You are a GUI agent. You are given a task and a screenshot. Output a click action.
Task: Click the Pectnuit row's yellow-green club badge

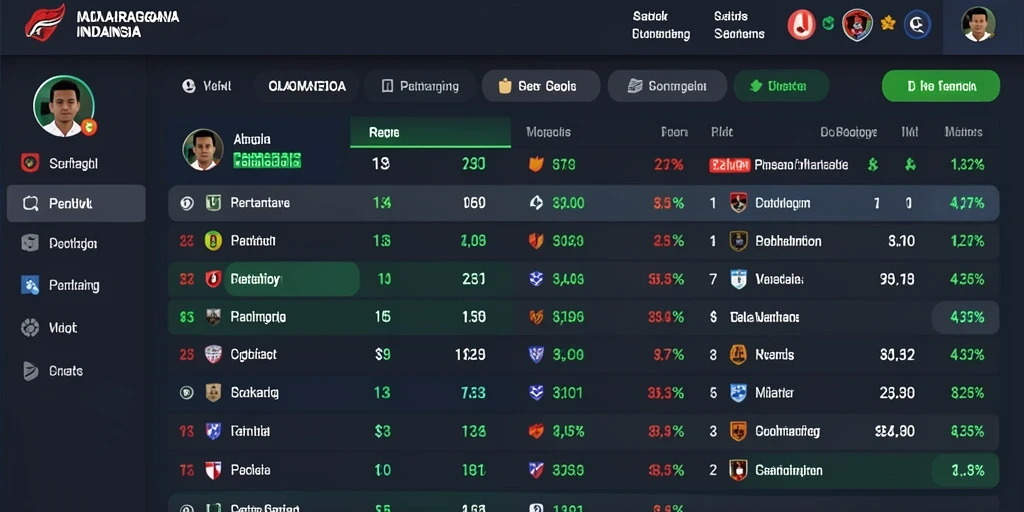tap(213, 241)
